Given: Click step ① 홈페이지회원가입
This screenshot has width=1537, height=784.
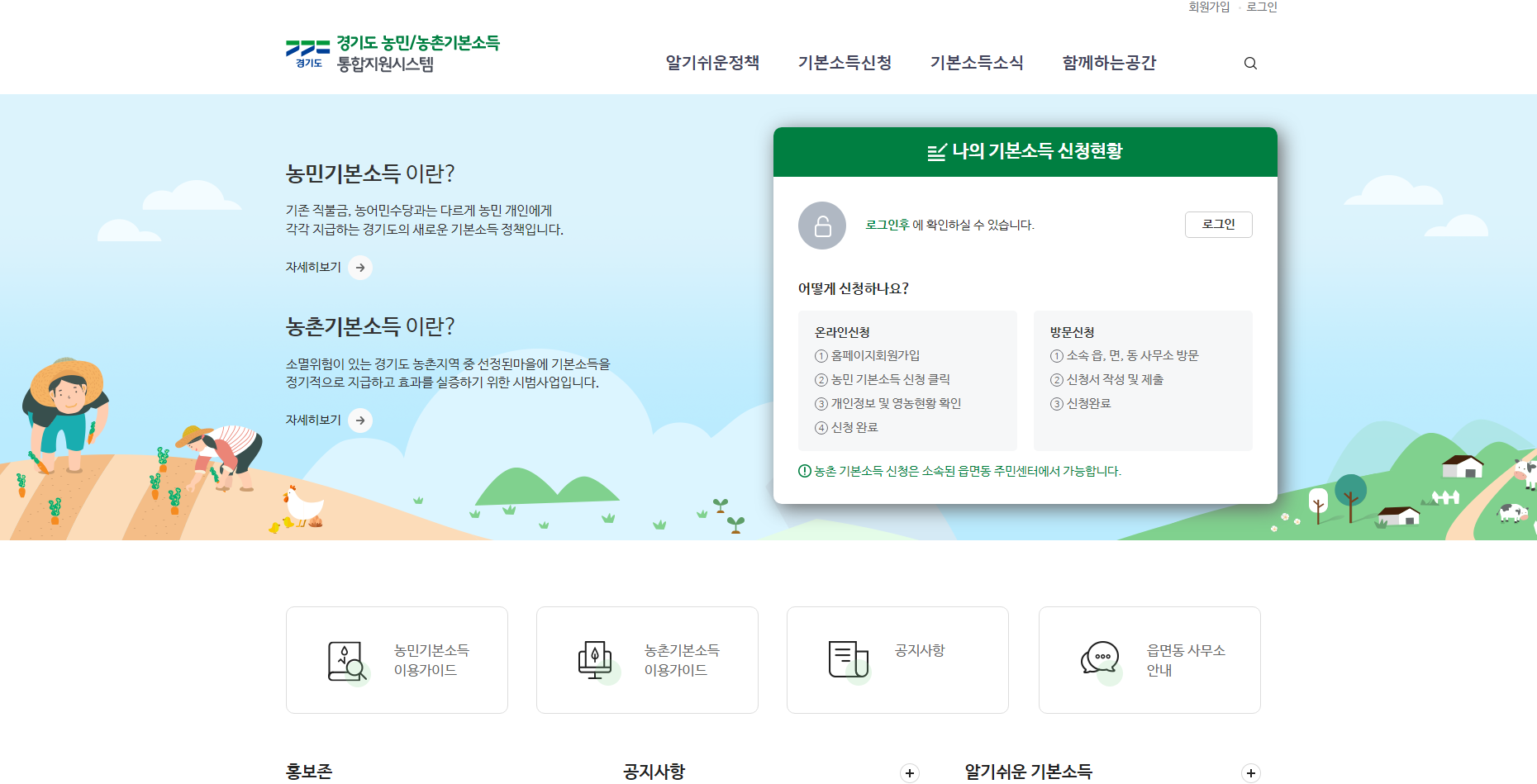Looking at the screenshot, I should [868, 356].
